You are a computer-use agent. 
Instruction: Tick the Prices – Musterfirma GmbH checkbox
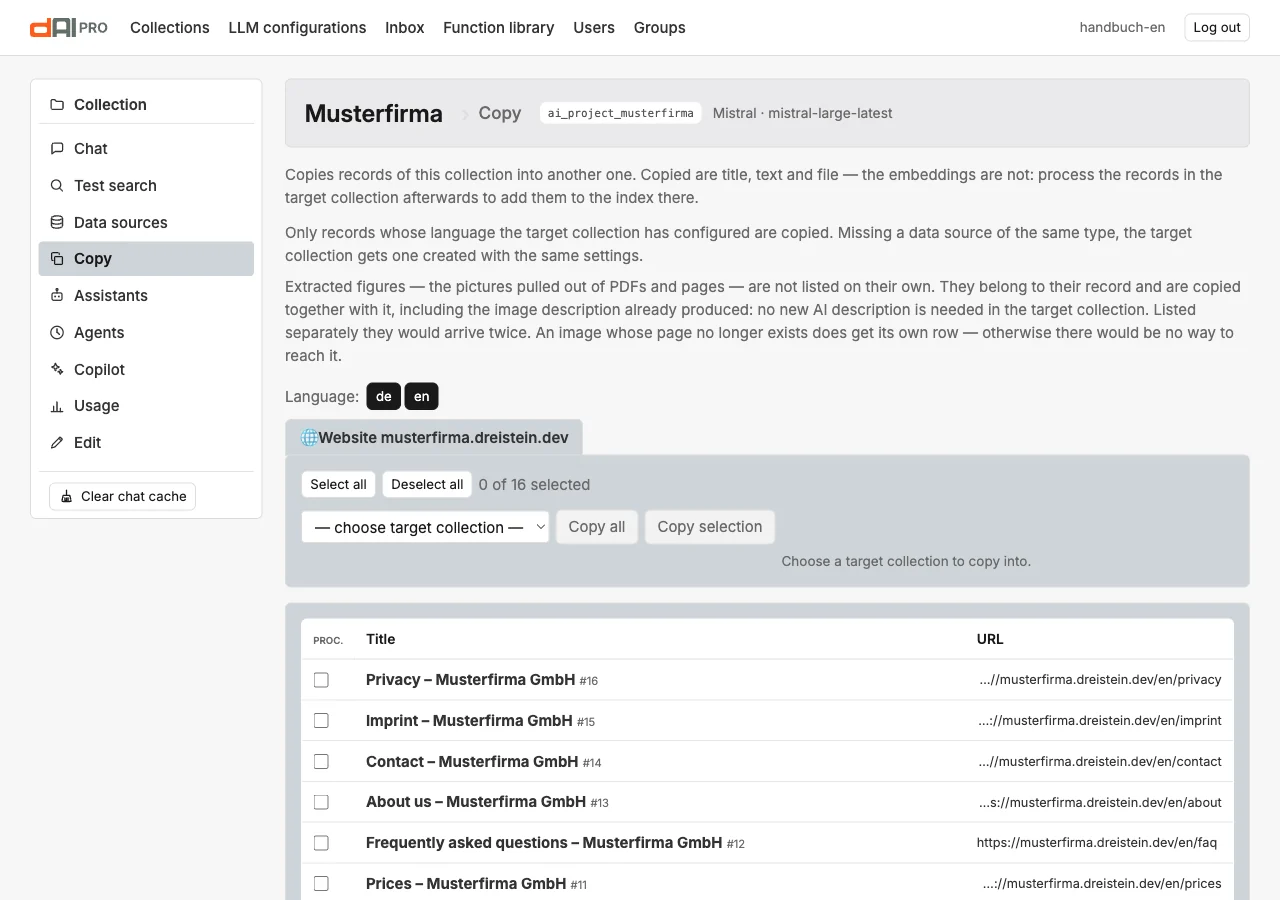click(321, 884)
